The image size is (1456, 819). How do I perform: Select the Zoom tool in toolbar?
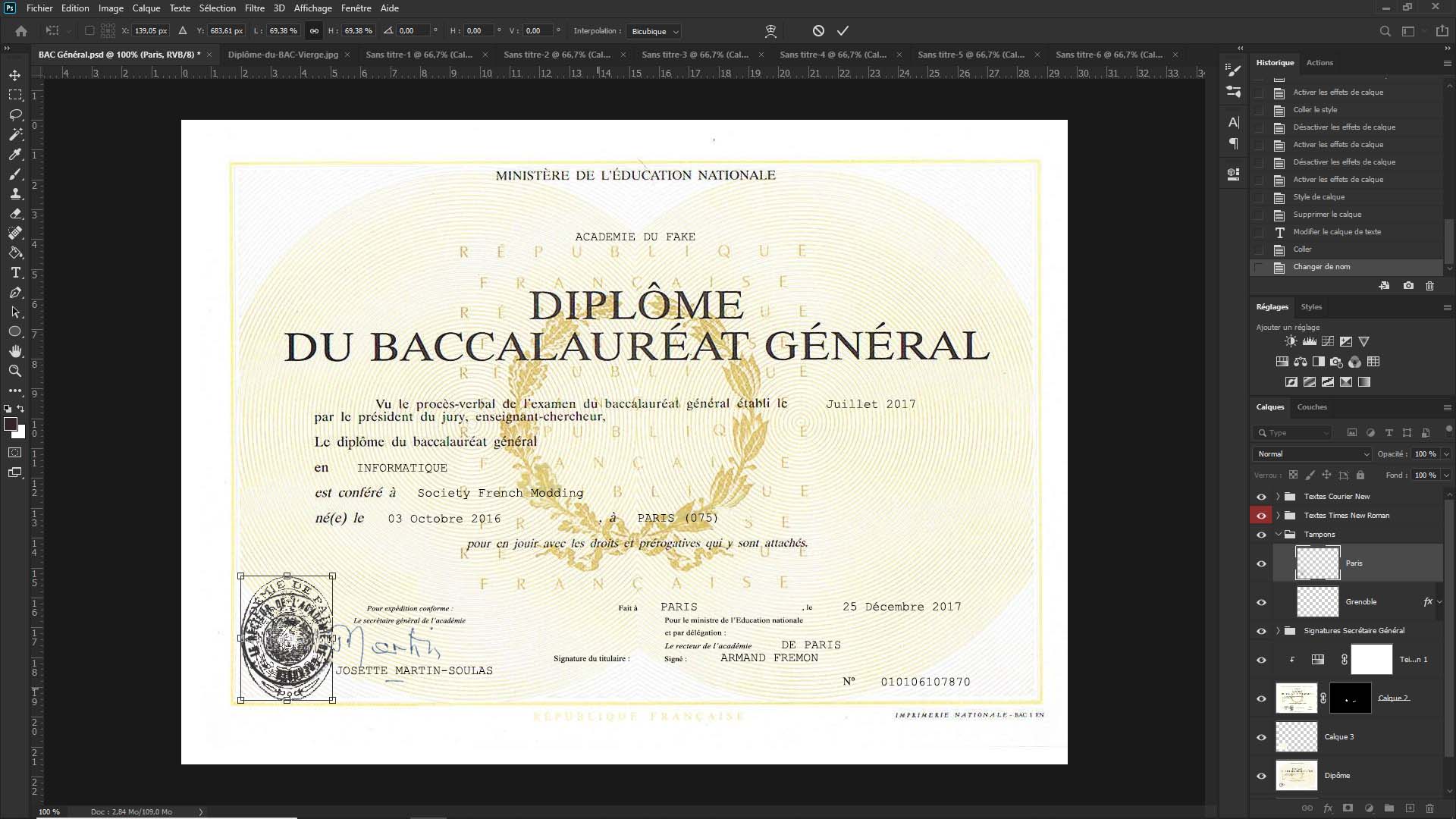(15, 371)
